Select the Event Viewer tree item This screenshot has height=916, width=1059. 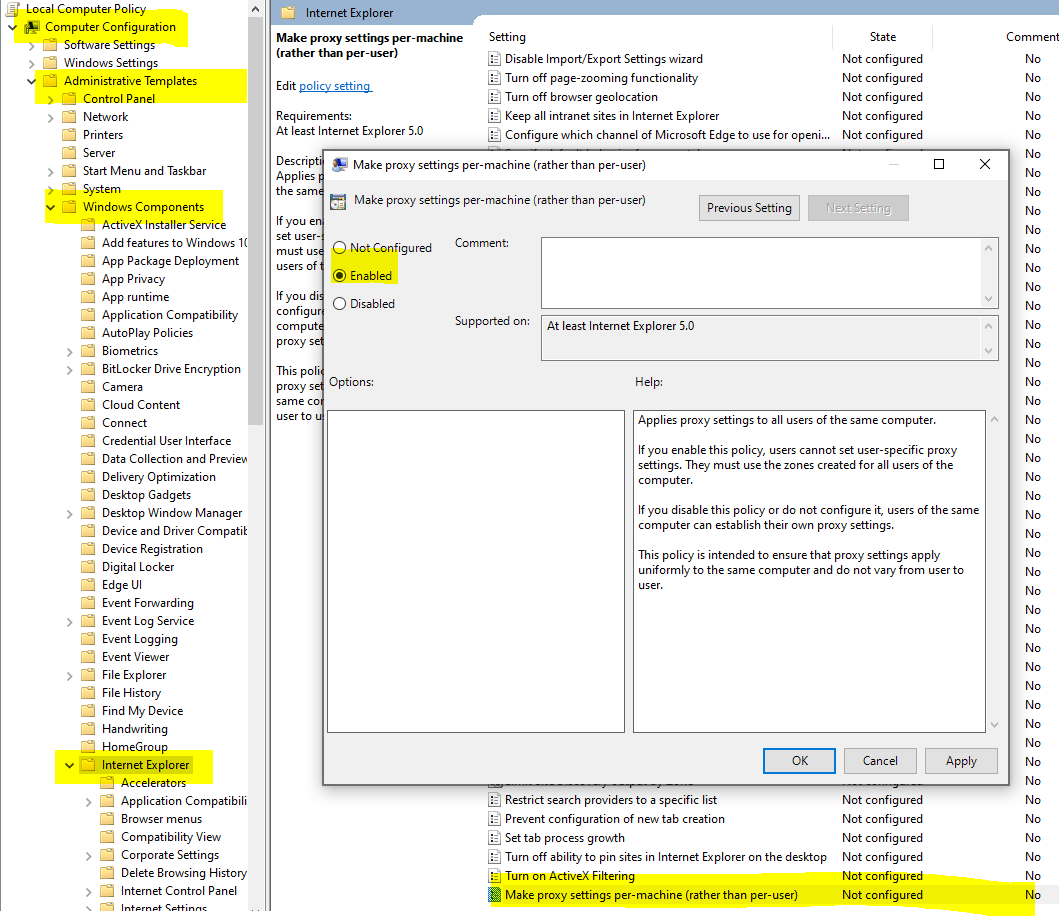[136, 657]
